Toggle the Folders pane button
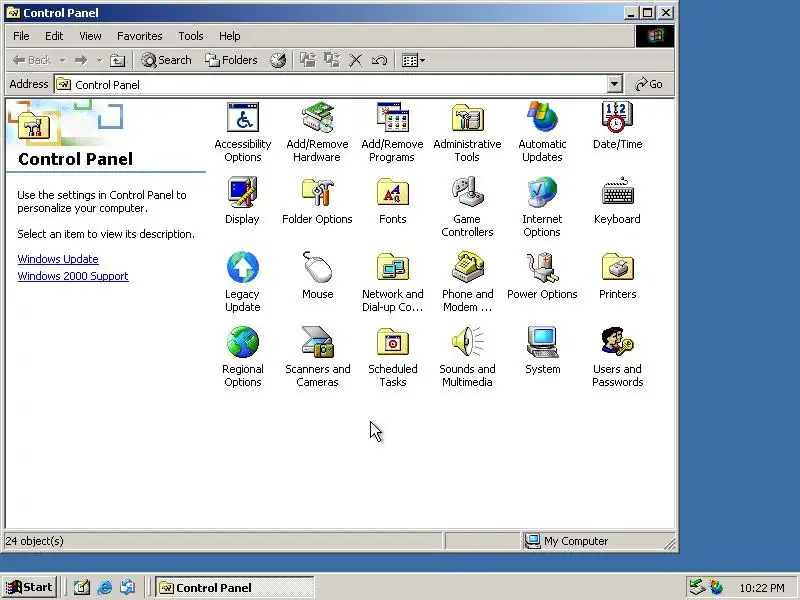Viewport: 800px width, 600px height. (x=231, y=60)
